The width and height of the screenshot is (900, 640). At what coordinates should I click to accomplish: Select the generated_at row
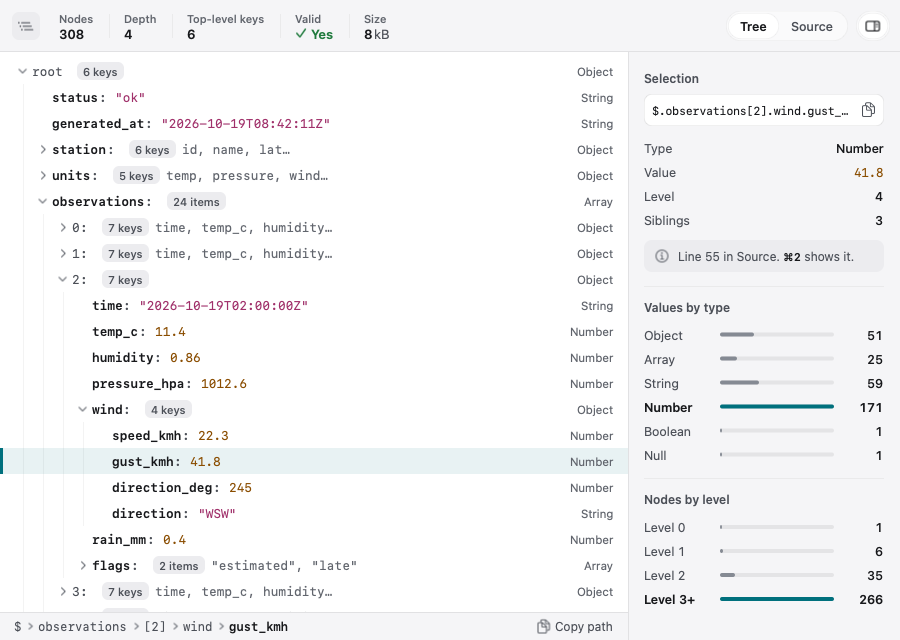click(314, 124)
